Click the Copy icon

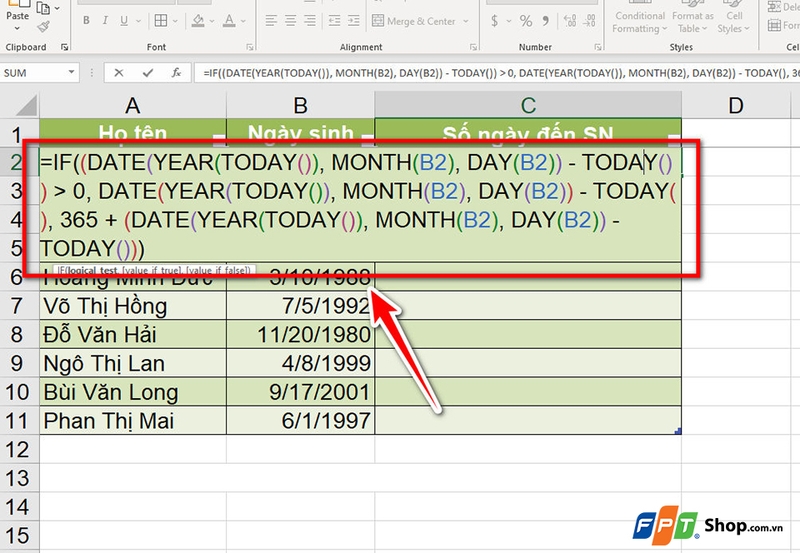[x=44, y=8]
